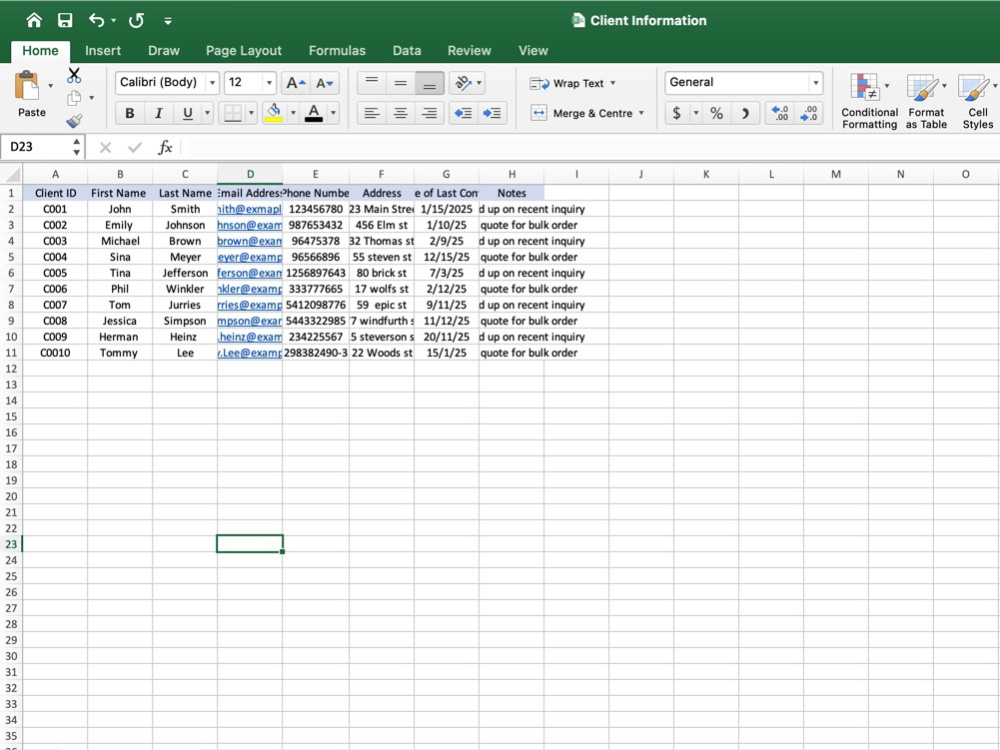Decrease decimal places
Viewport: 1000px width, 750px height.
point(809,114)
